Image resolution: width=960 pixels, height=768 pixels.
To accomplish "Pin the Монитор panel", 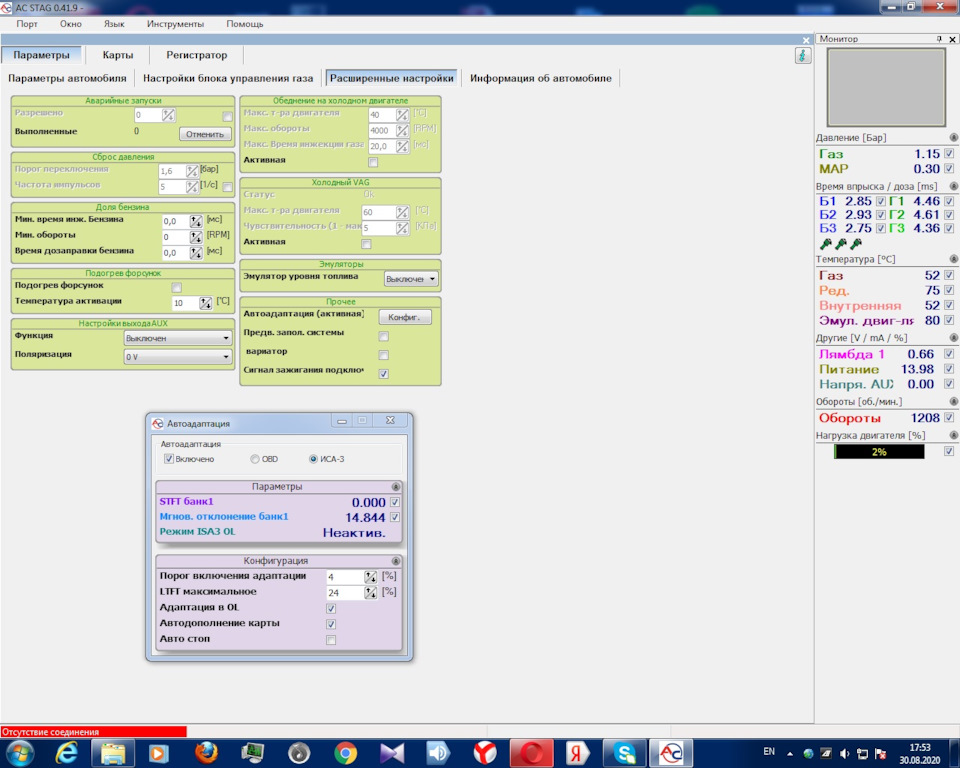I will pyautogui.click(x=939, y=39).
